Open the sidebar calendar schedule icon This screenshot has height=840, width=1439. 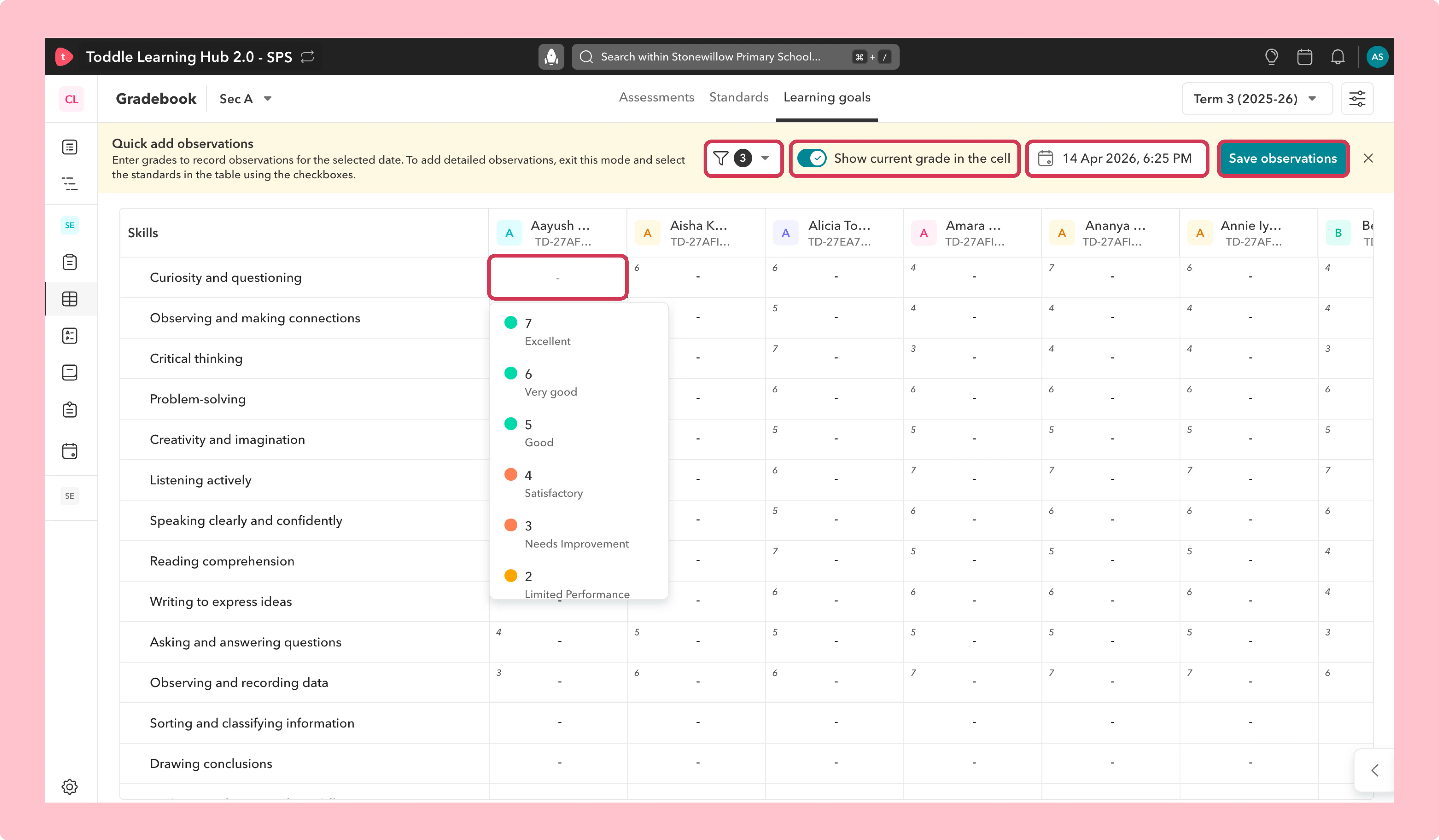coord(70,451)
